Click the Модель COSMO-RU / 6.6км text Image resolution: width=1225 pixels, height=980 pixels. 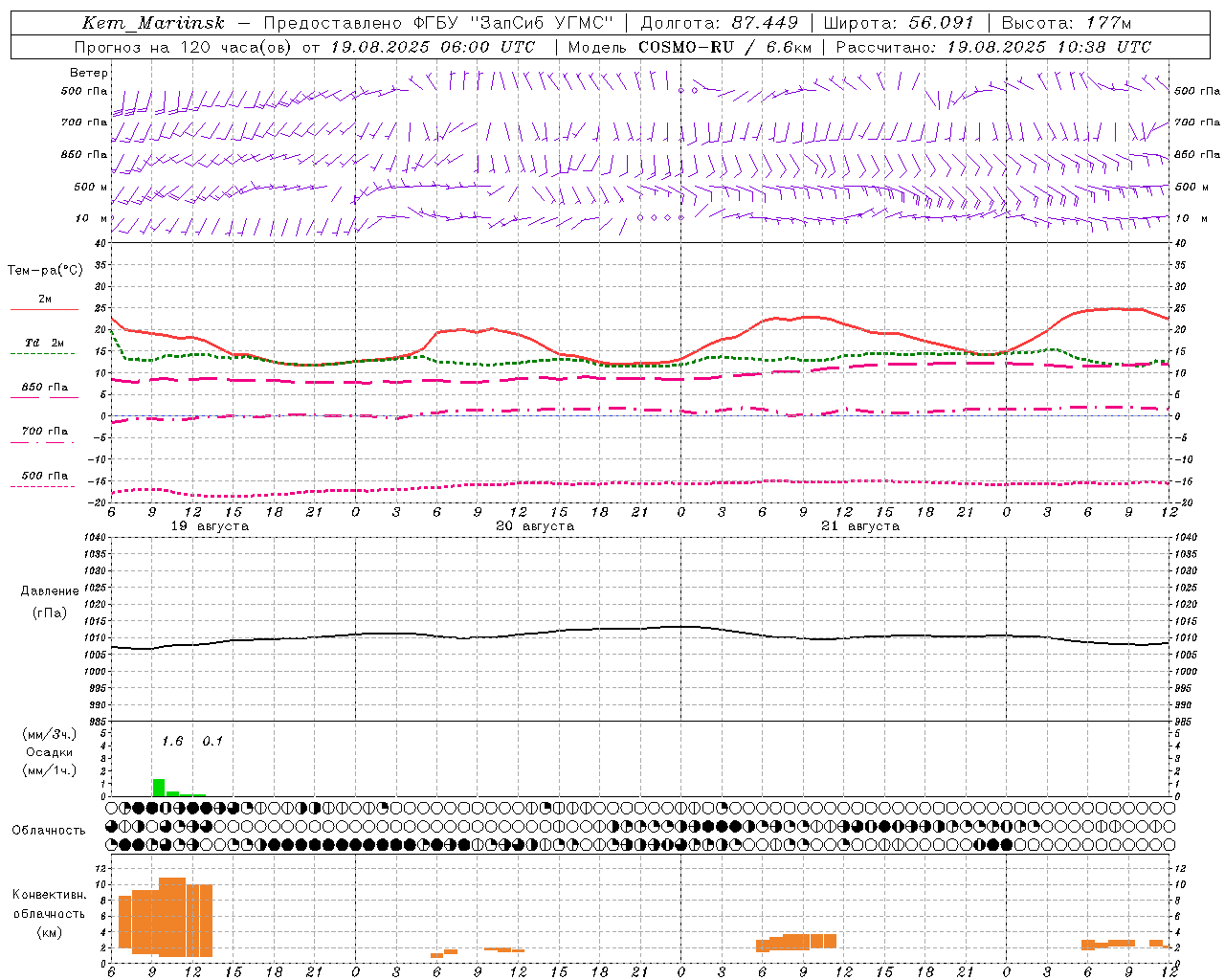pos(689,47)
